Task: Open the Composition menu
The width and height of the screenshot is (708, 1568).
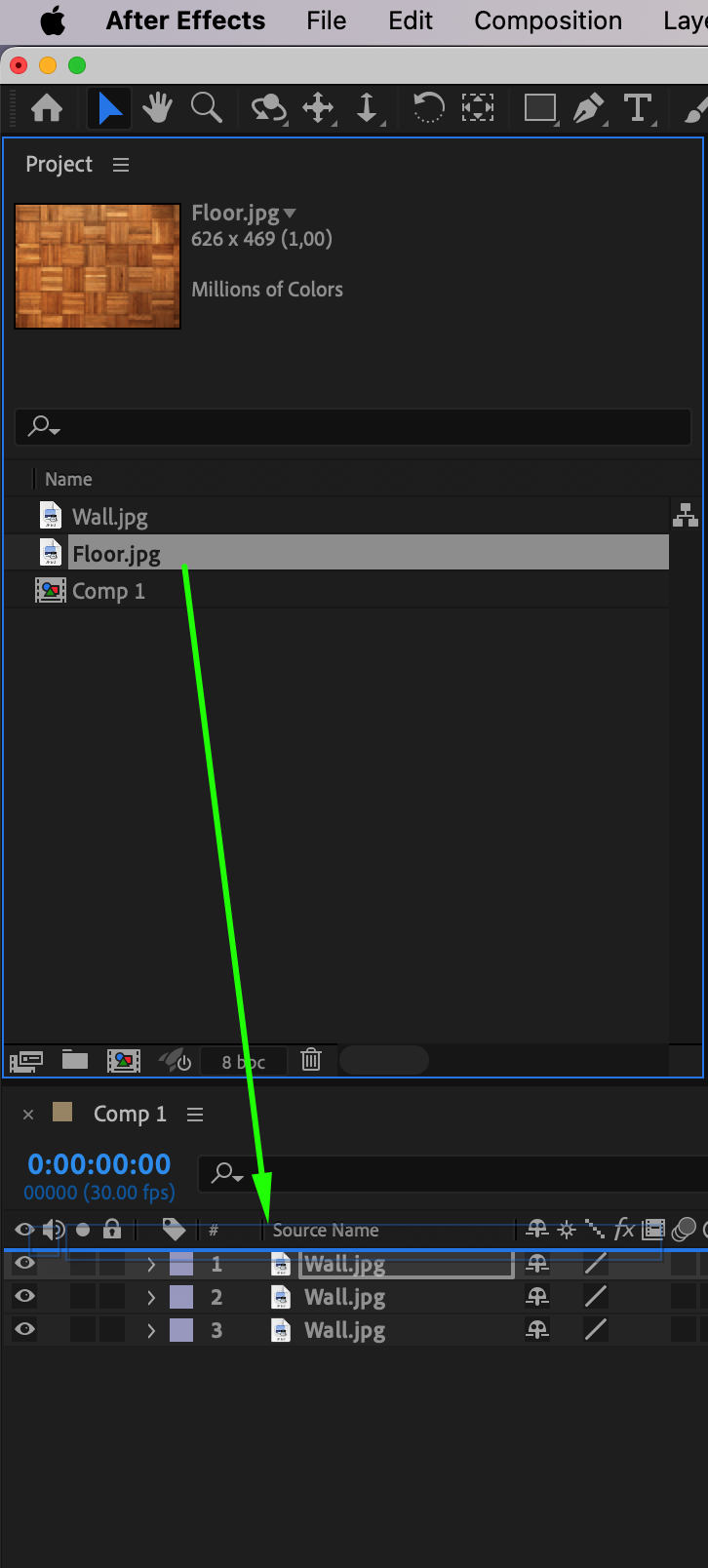Action: pos(548,20)
